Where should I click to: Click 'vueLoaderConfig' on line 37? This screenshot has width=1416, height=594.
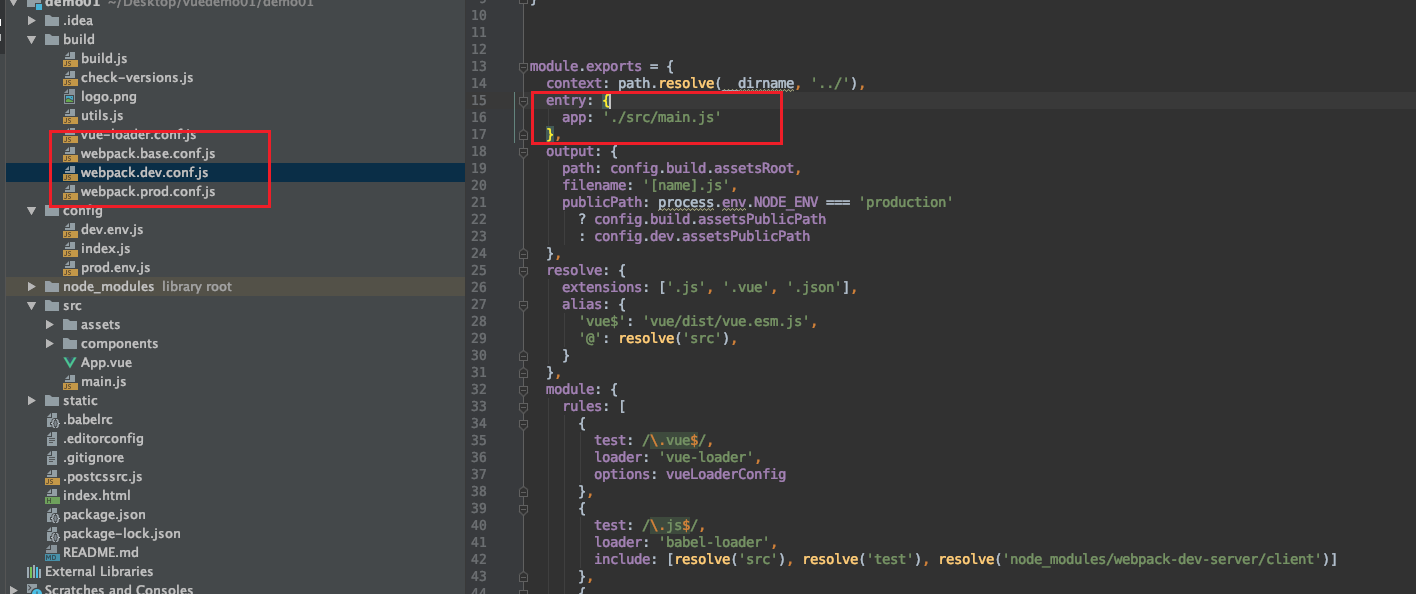point(726,475)
